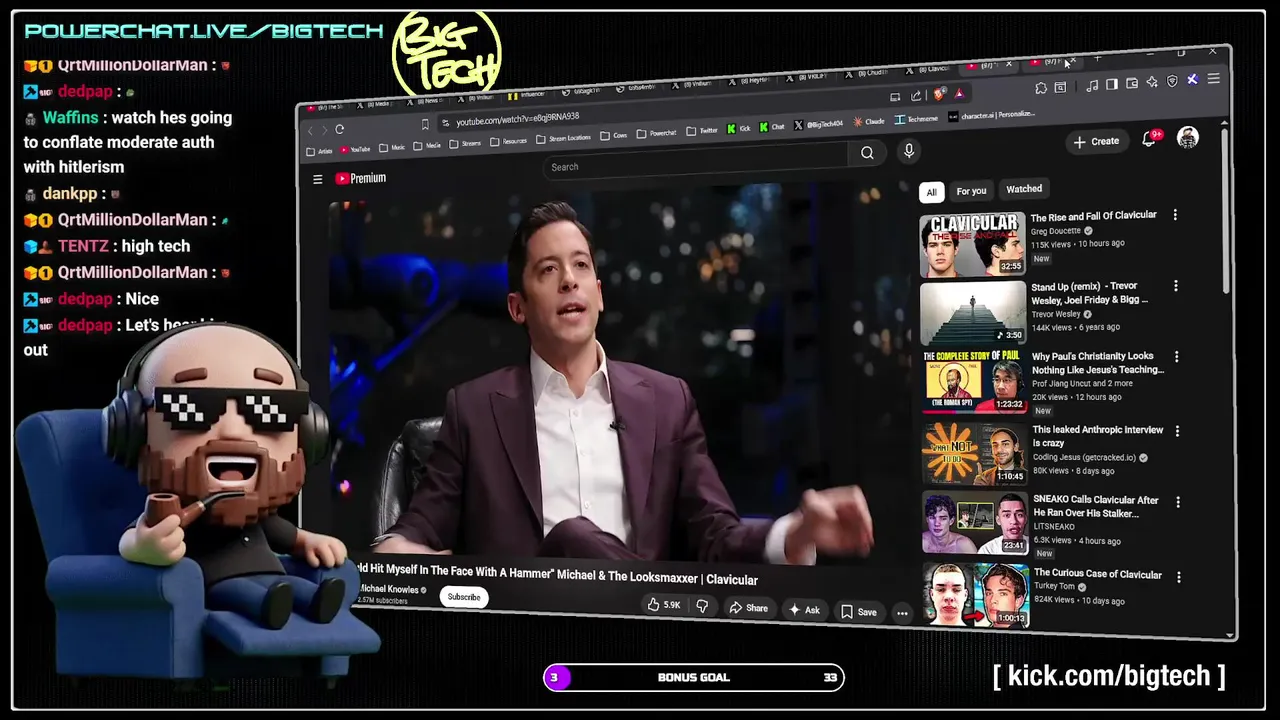Click the Share button under video
The width and height of the screenshot is (1280, 720).
coord(748,608)
